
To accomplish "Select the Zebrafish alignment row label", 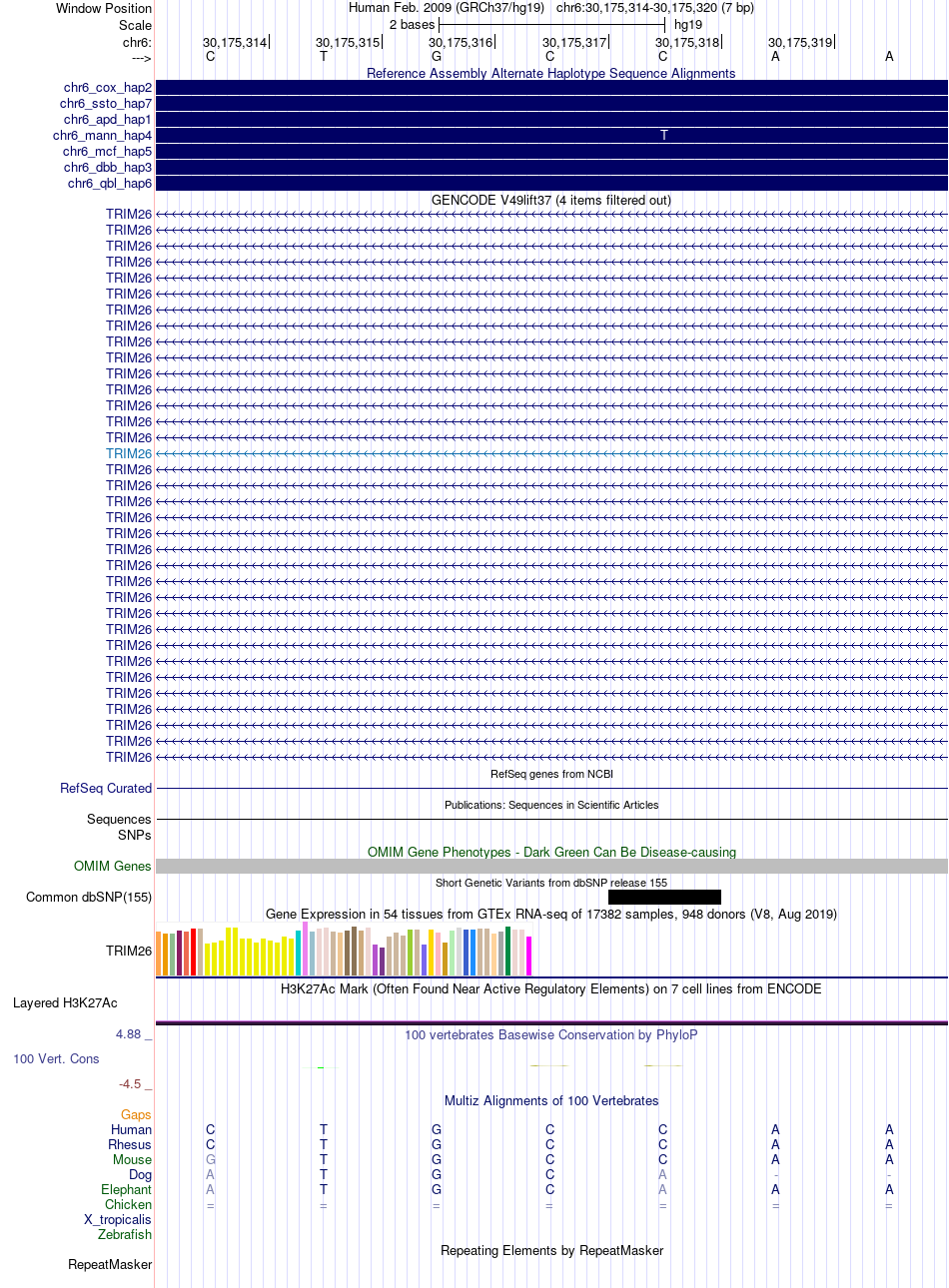I will point(125,1235).
